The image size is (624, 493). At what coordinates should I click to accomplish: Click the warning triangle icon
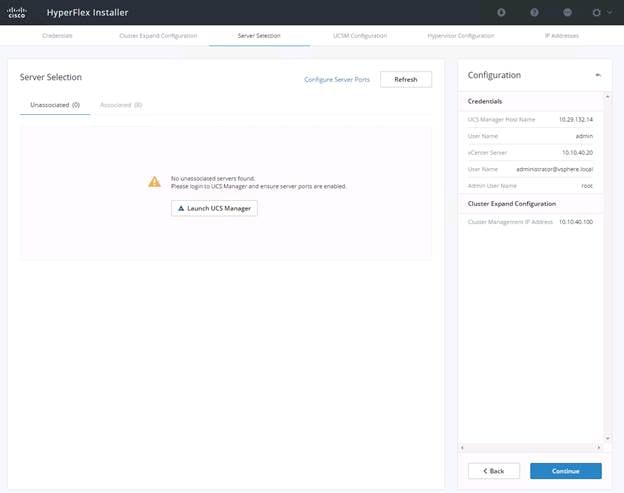click(154, 182)
